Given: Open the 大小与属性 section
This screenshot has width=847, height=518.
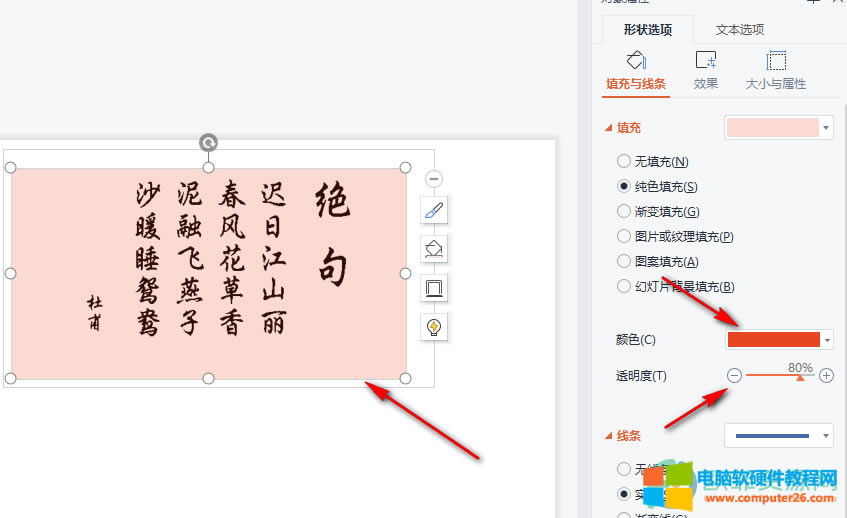Looking at the screenshot, I should pos(776,71).
